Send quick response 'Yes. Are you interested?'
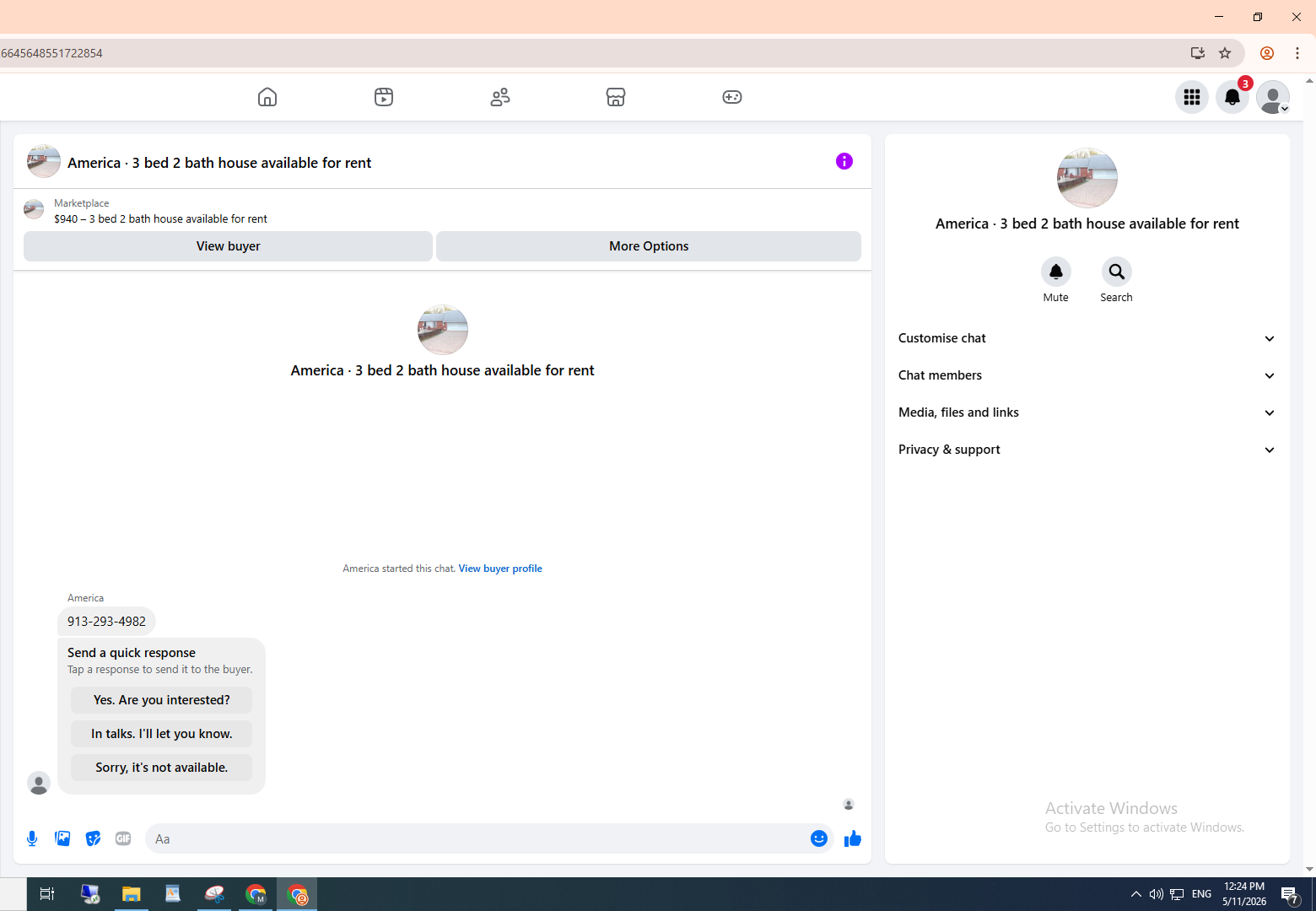This screenshot has width=1316, height=911. point(161,700)
